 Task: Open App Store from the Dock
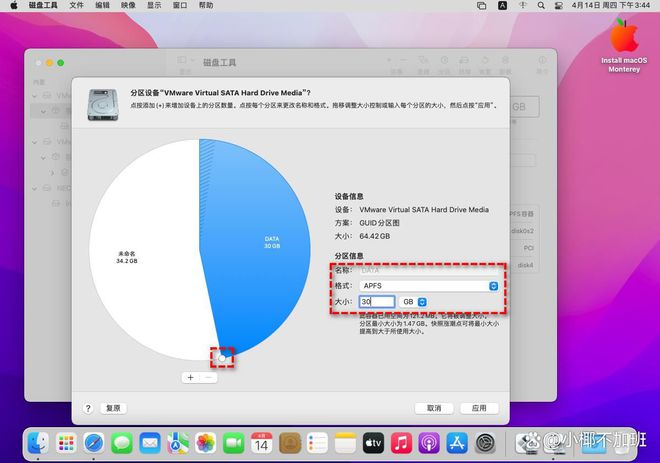[x=457, y=443]
